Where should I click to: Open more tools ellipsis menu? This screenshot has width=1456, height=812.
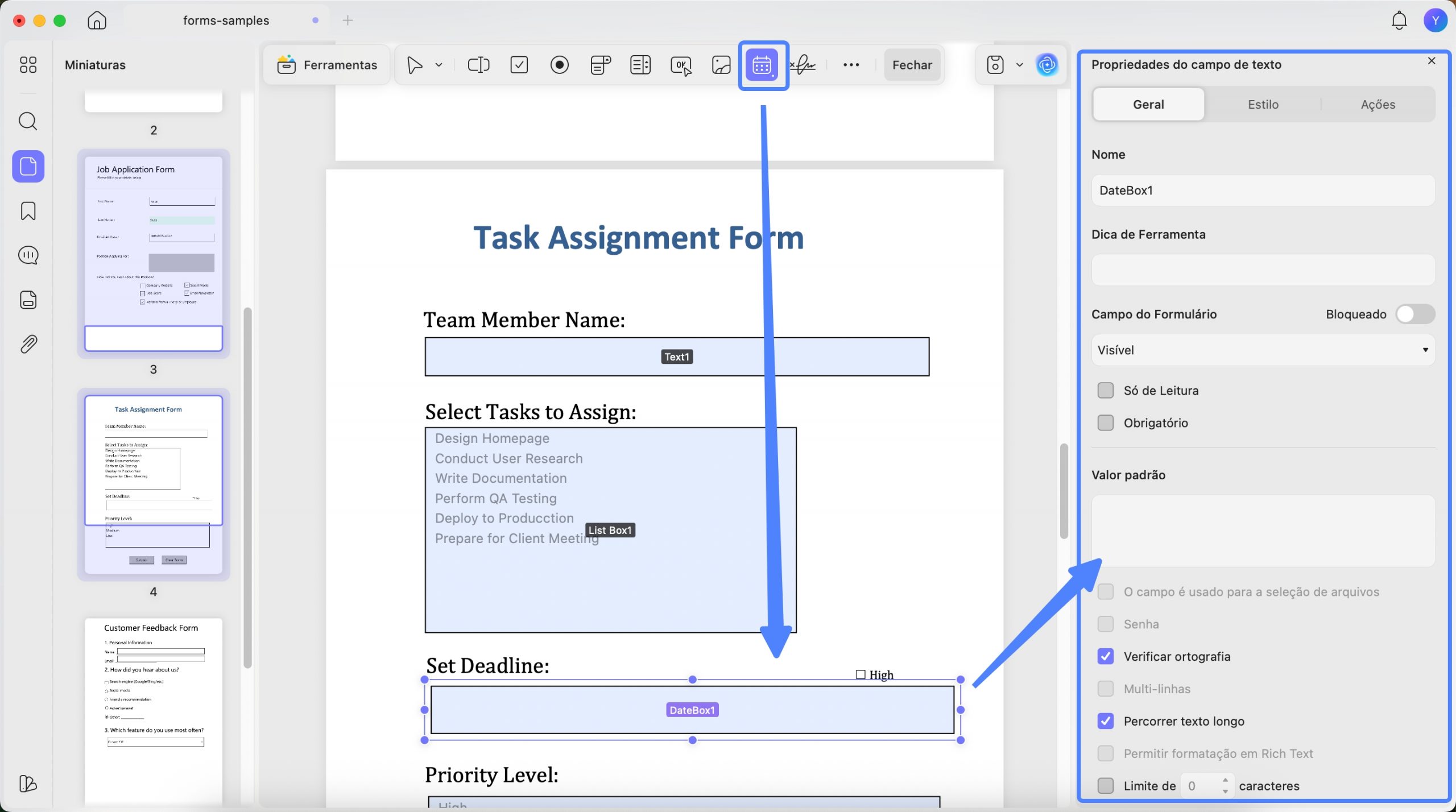click(x=851, y=65)
